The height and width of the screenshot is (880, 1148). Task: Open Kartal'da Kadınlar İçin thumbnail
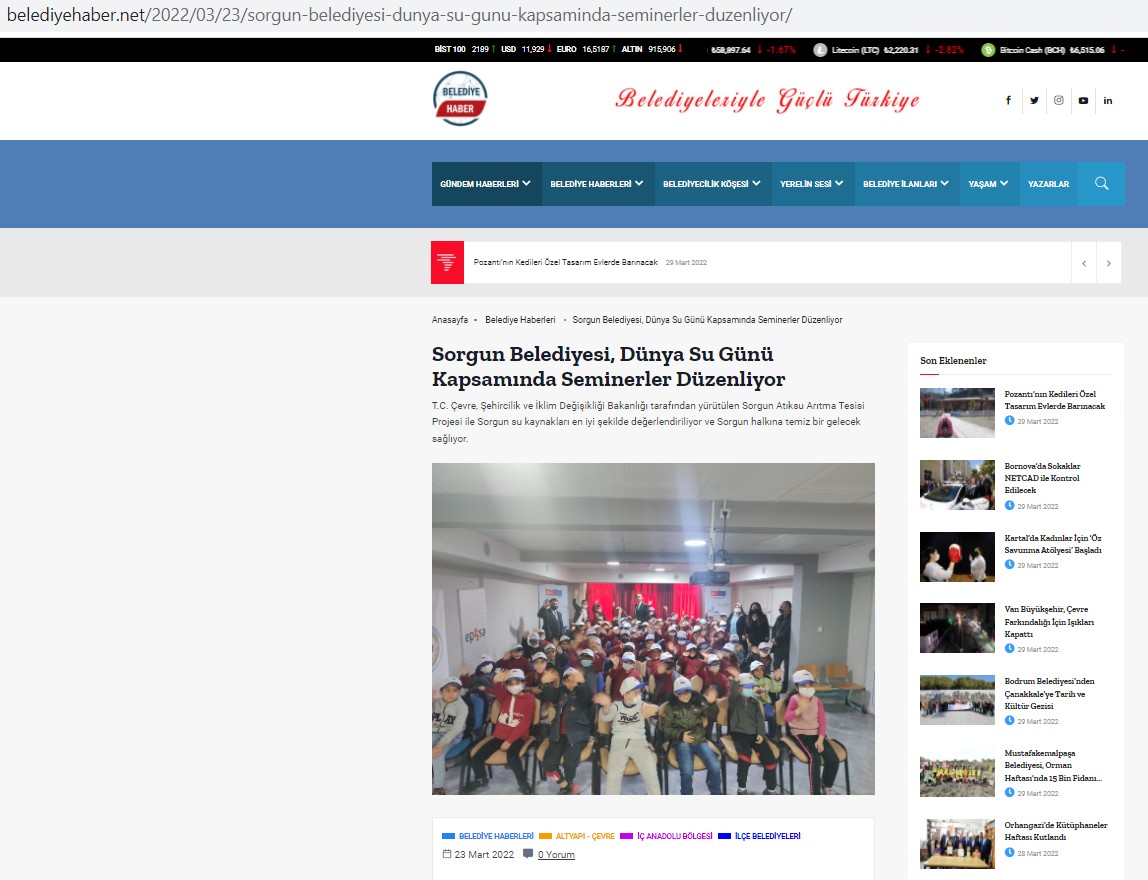click(x=957, y=556)
